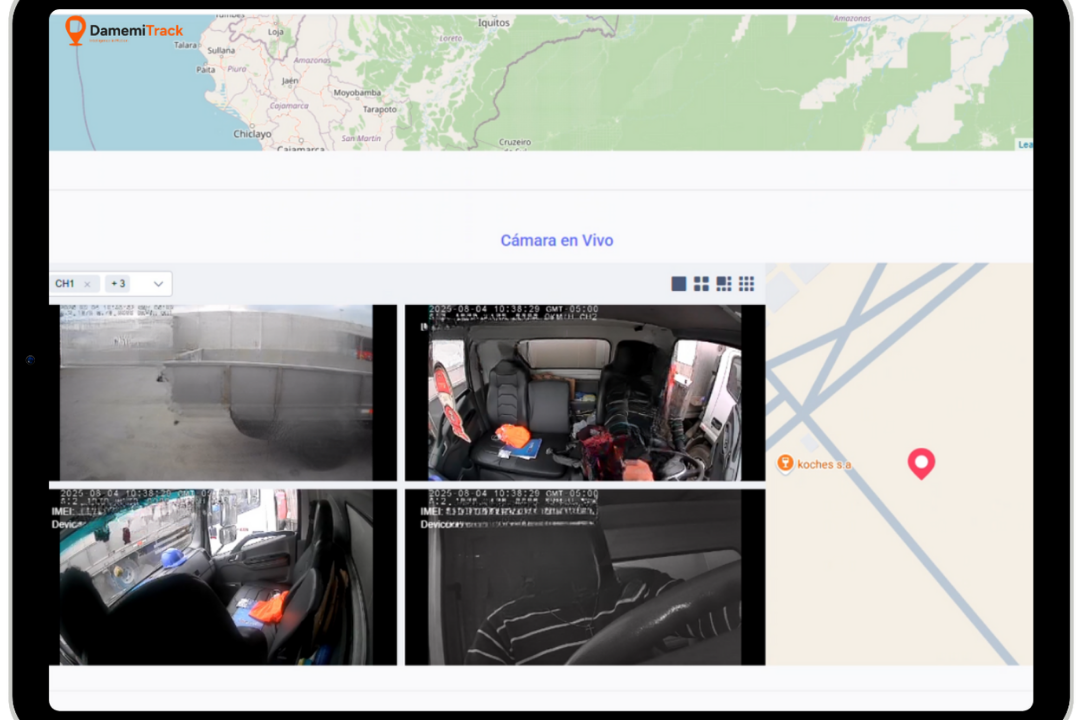Remove the CH1 channel tag
Screen dimensions: 1080x720
[x=87, y=284]
